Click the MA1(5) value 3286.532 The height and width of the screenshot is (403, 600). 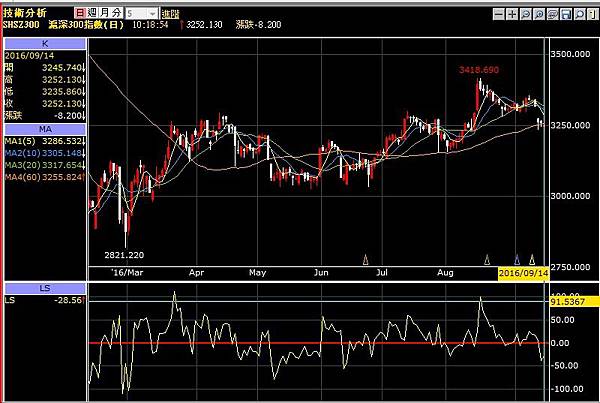click(x=62, y=141)
